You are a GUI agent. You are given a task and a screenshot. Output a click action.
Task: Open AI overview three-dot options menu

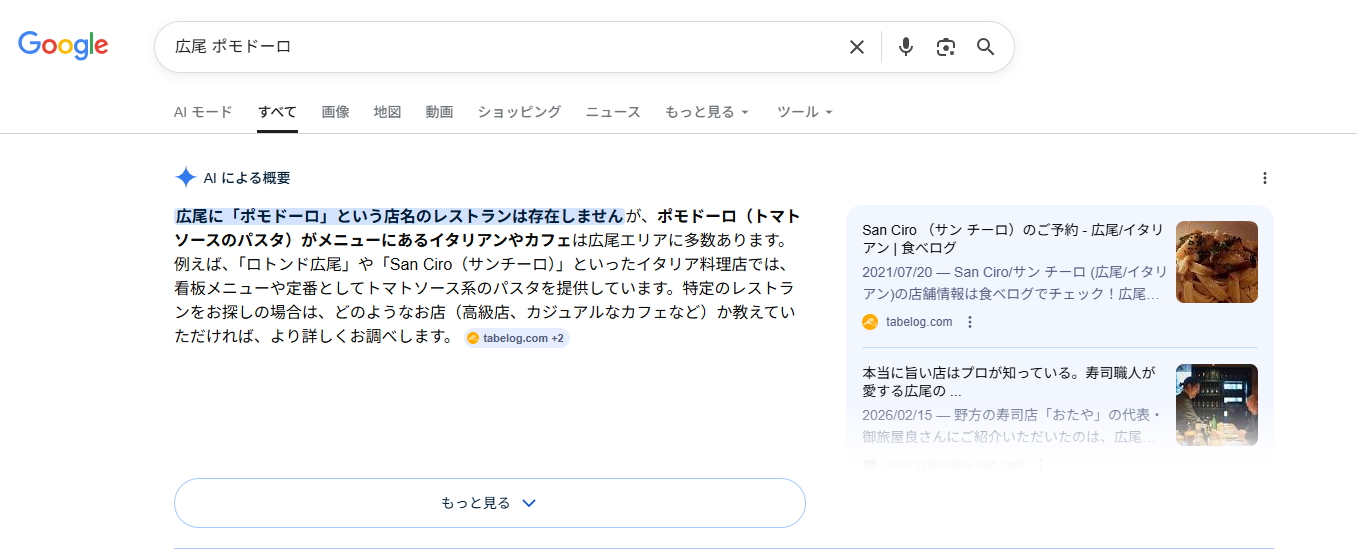[1264, 178]
